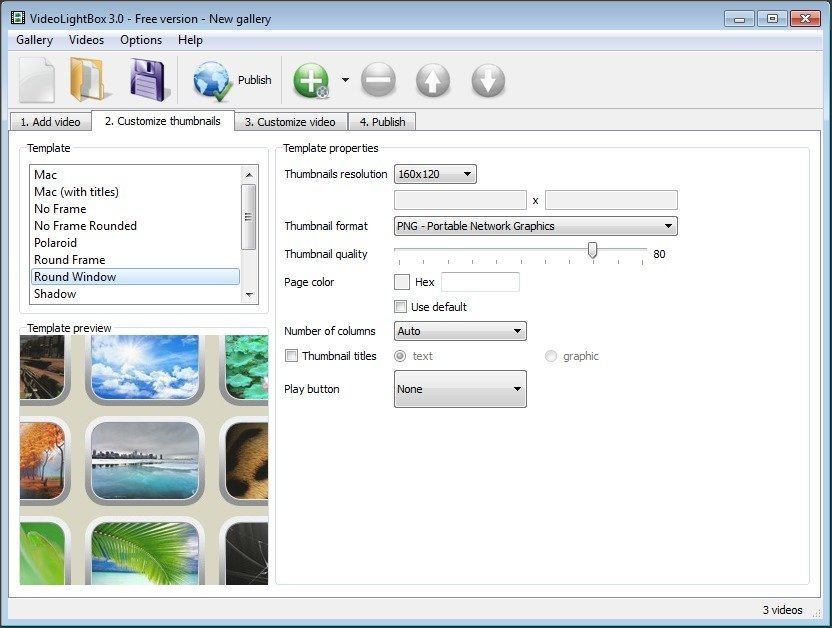Move the video down with the down arrow icon
The height and width of the screenshot is (628, 832).
488,81
